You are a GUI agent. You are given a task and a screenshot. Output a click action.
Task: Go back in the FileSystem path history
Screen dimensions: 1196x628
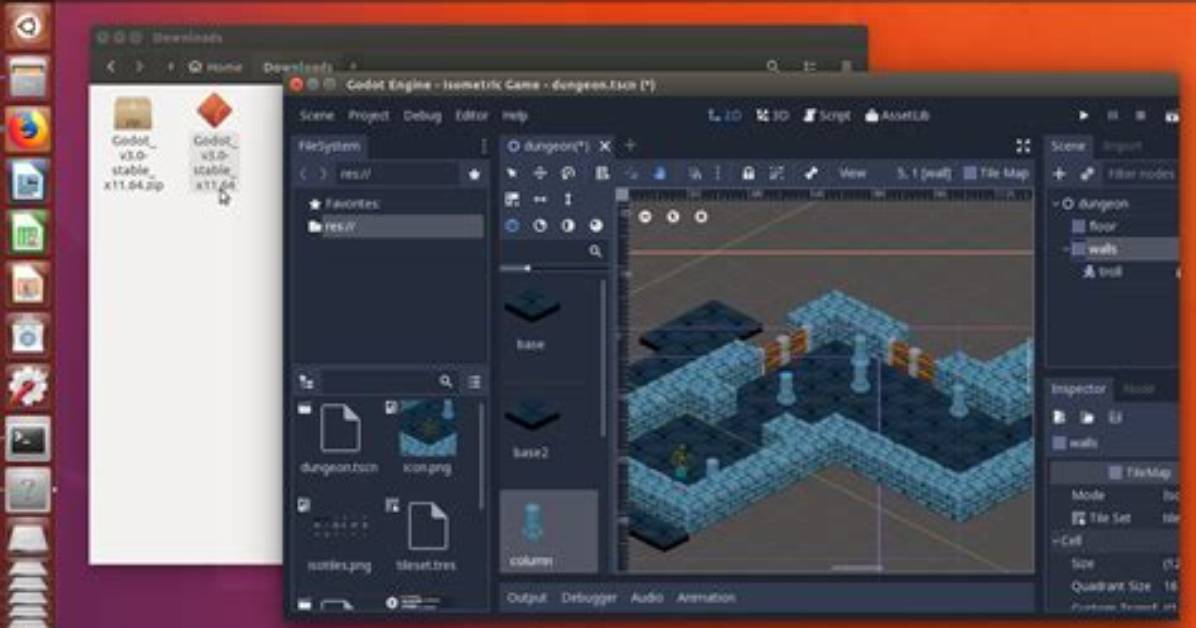click(x=303, y=174)
